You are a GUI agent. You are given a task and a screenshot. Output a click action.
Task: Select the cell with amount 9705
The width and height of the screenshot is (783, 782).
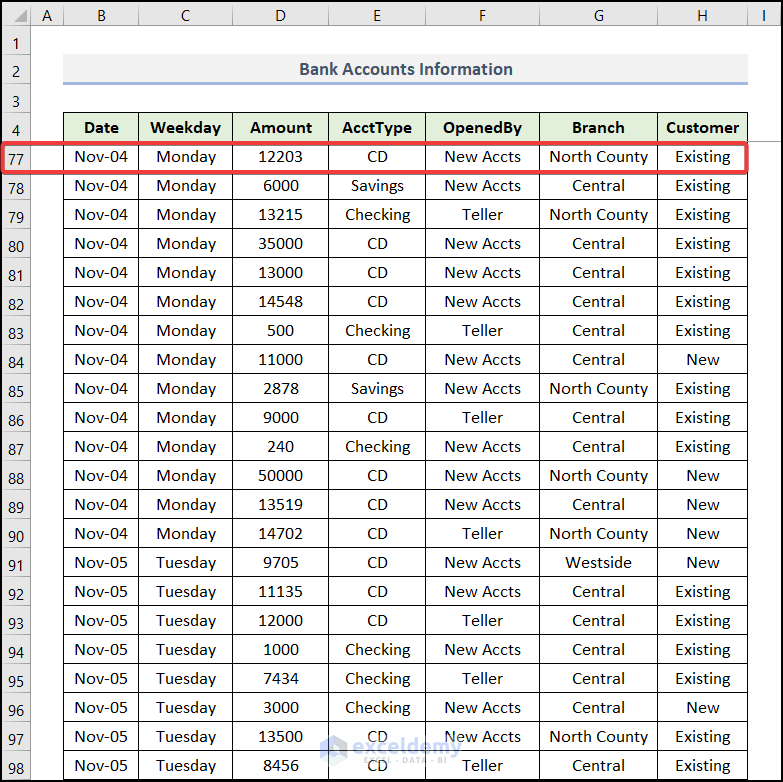point(281,562)
